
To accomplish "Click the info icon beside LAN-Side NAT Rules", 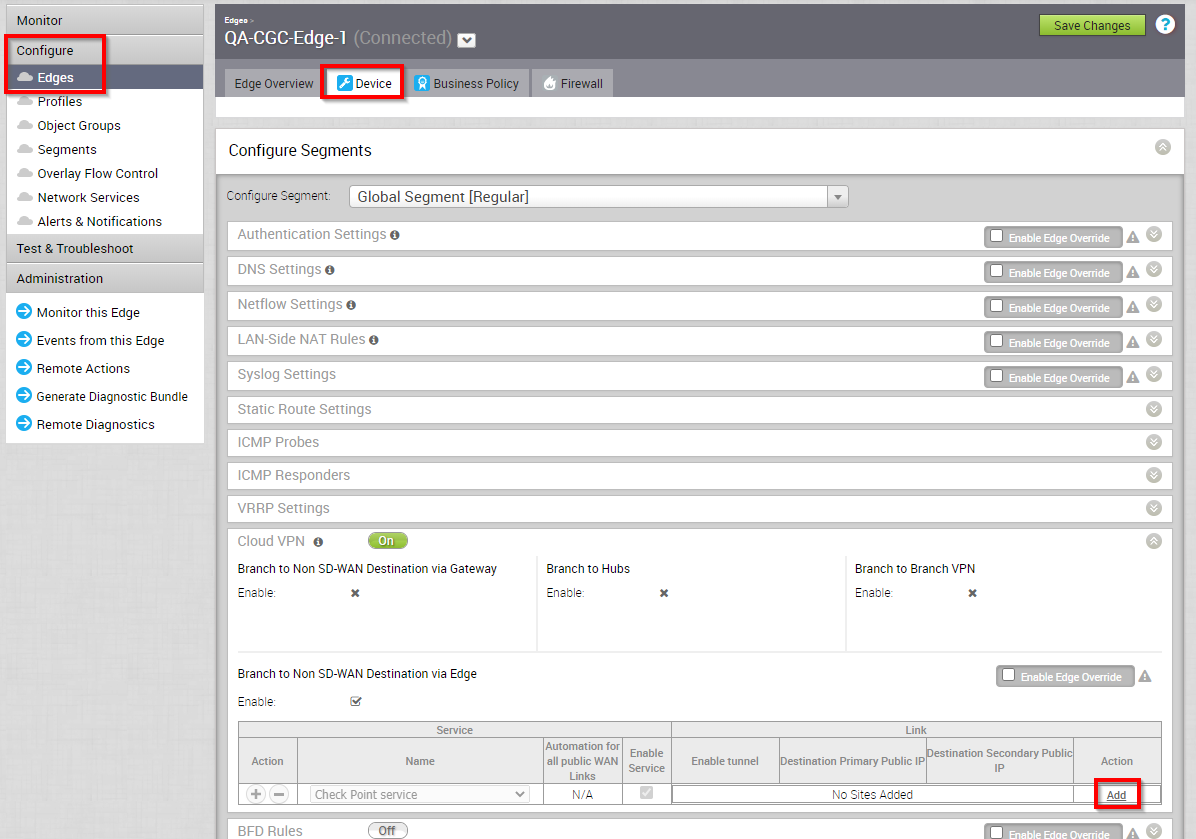I will [374, 340].
